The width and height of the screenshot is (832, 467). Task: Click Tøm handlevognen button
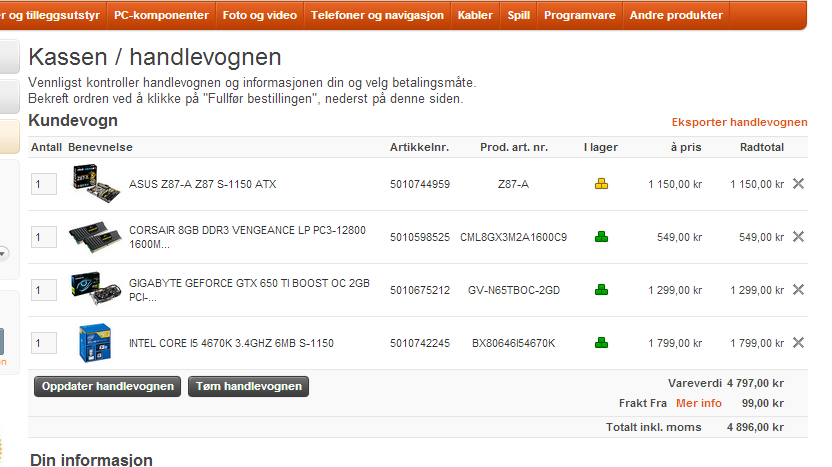click(248, 386)
